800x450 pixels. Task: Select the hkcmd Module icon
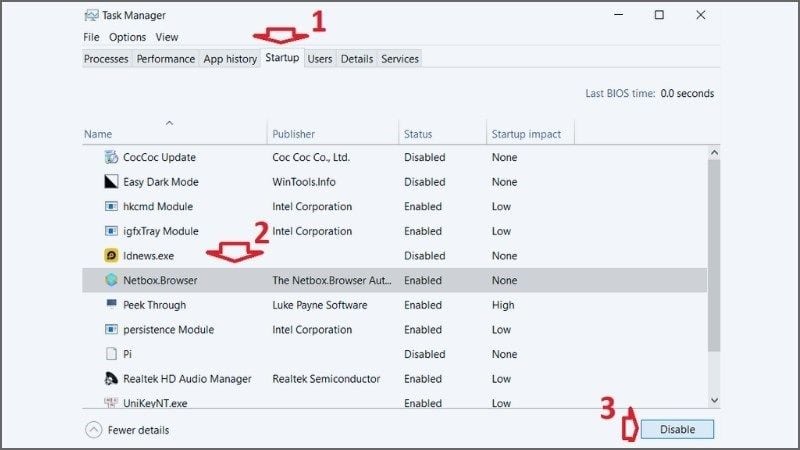(111, 207)
